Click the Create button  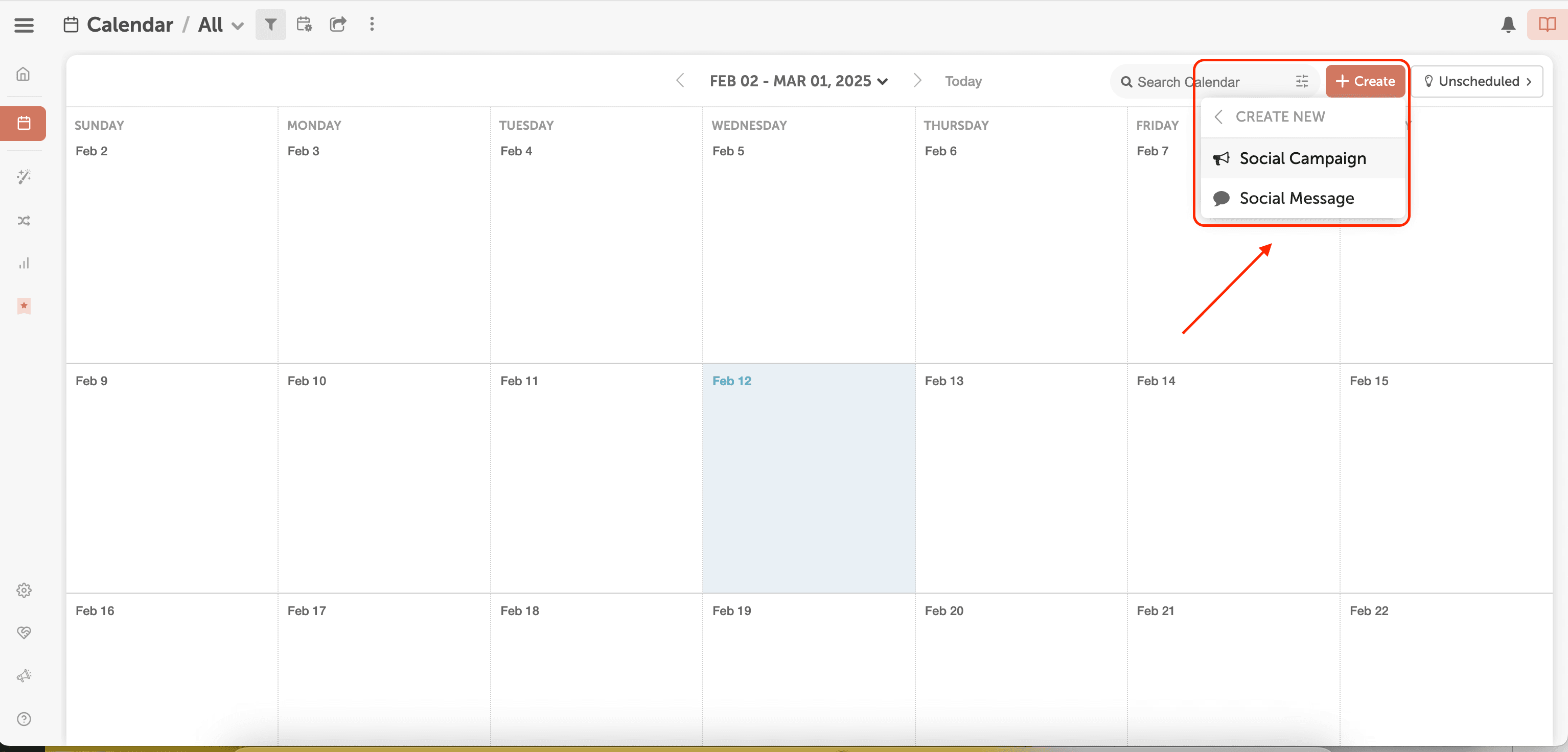coord(1365,81)
